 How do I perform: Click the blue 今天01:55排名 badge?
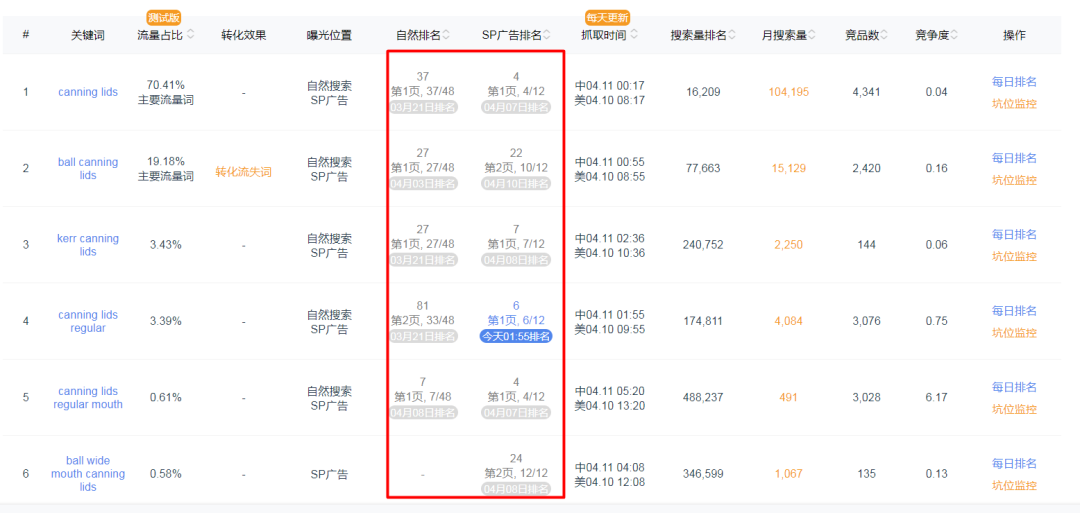pos(516,336)
